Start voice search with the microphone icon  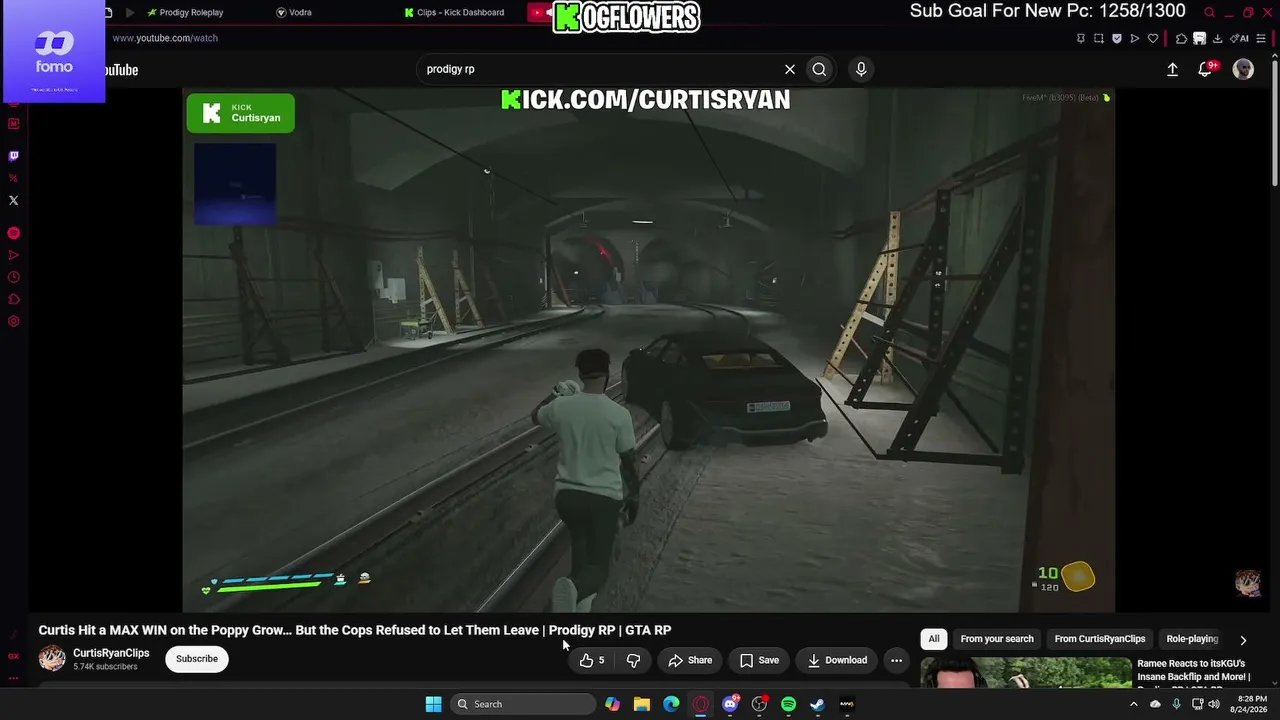[861, 69]
